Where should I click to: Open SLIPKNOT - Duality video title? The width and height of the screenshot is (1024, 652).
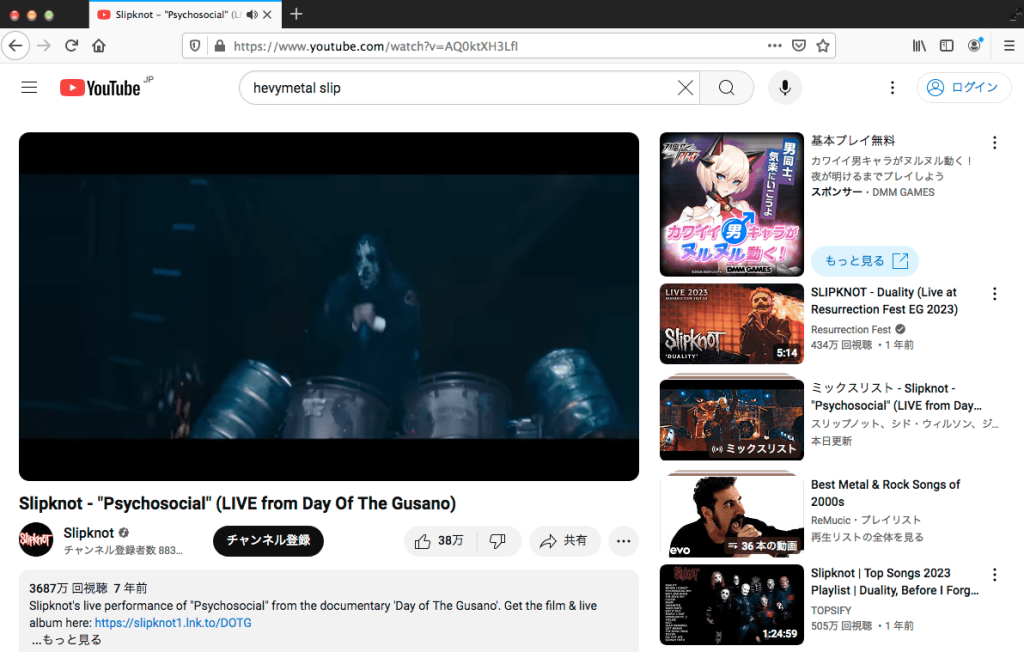(x=884, y=301)
